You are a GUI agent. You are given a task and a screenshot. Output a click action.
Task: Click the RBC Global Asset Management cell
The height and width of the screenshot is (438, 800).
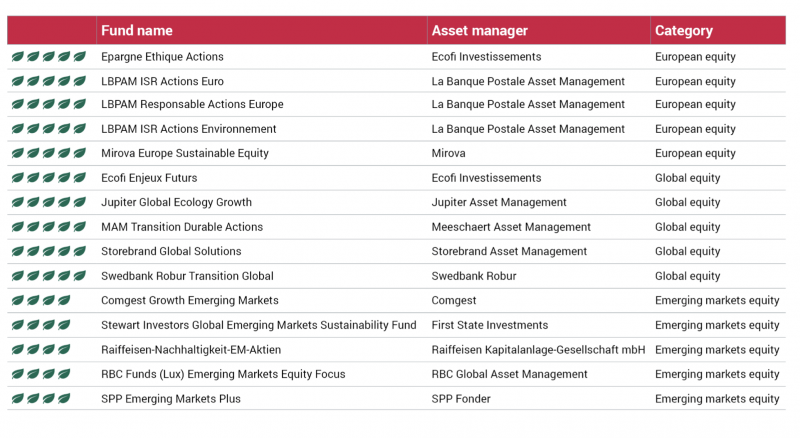pyautogui.click(x=509, y=374)
